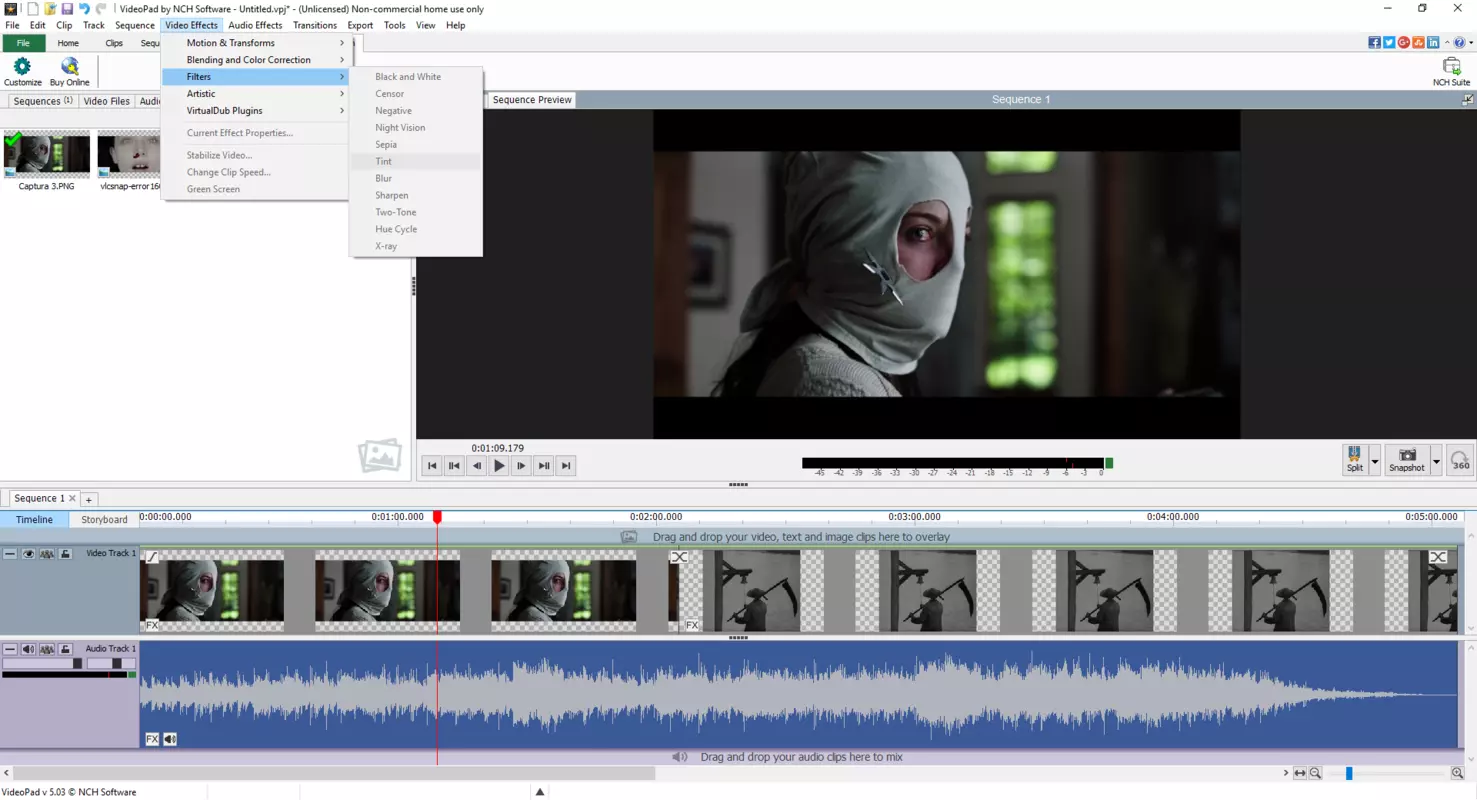Toggle Audio Track 1 group linking

click(x=46, y=649)
